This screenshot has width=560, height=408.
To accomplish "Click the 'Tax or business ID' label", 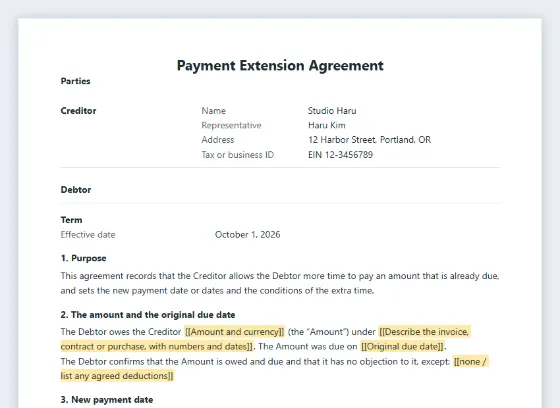I will [238, 155].
